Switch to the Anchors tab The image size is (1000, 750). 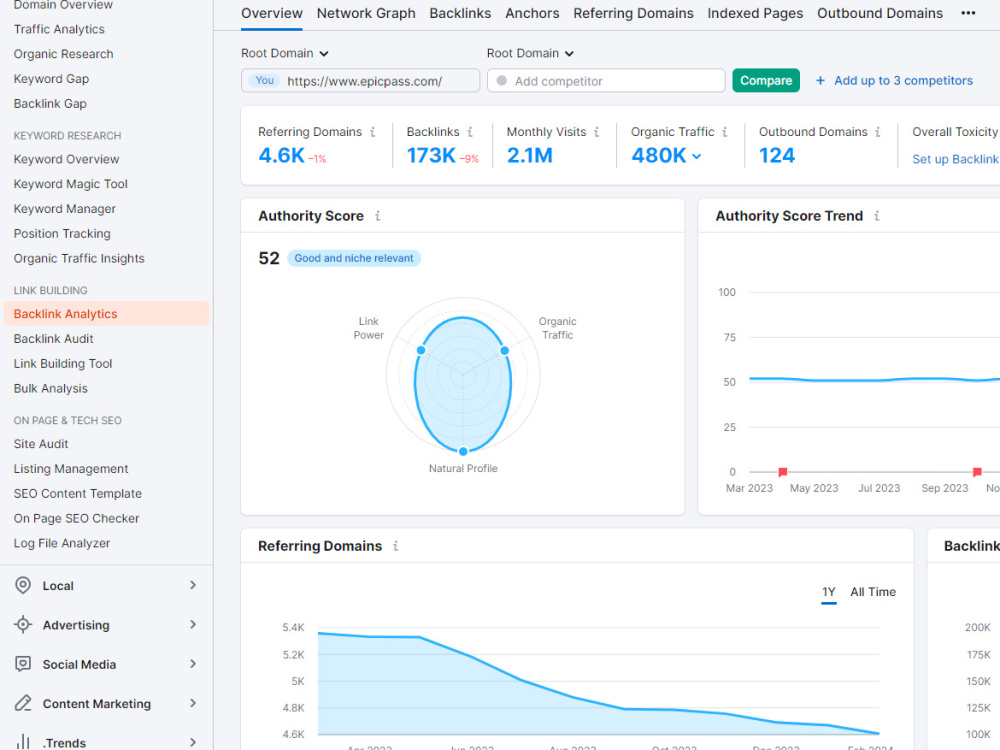tap(533, 13)
